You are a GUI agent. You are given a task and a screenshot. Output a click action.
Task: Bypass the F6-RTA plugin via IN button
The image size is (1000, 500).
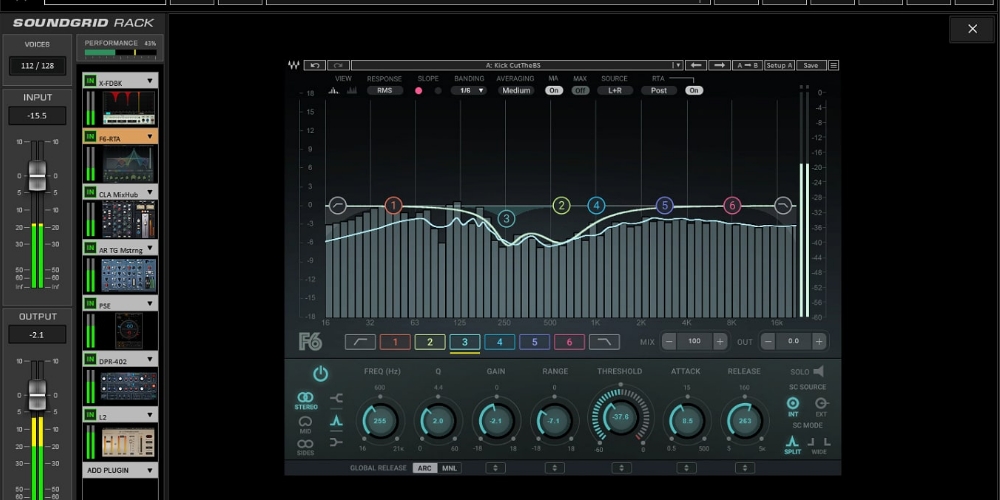pos(90,137)
